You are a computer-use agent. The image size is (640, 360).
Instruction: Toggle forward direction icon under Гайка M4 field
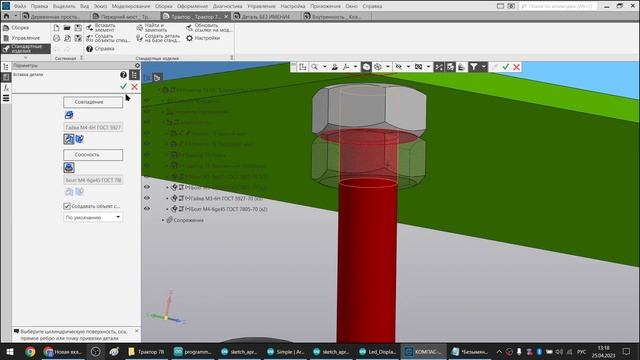click(69, 139)
